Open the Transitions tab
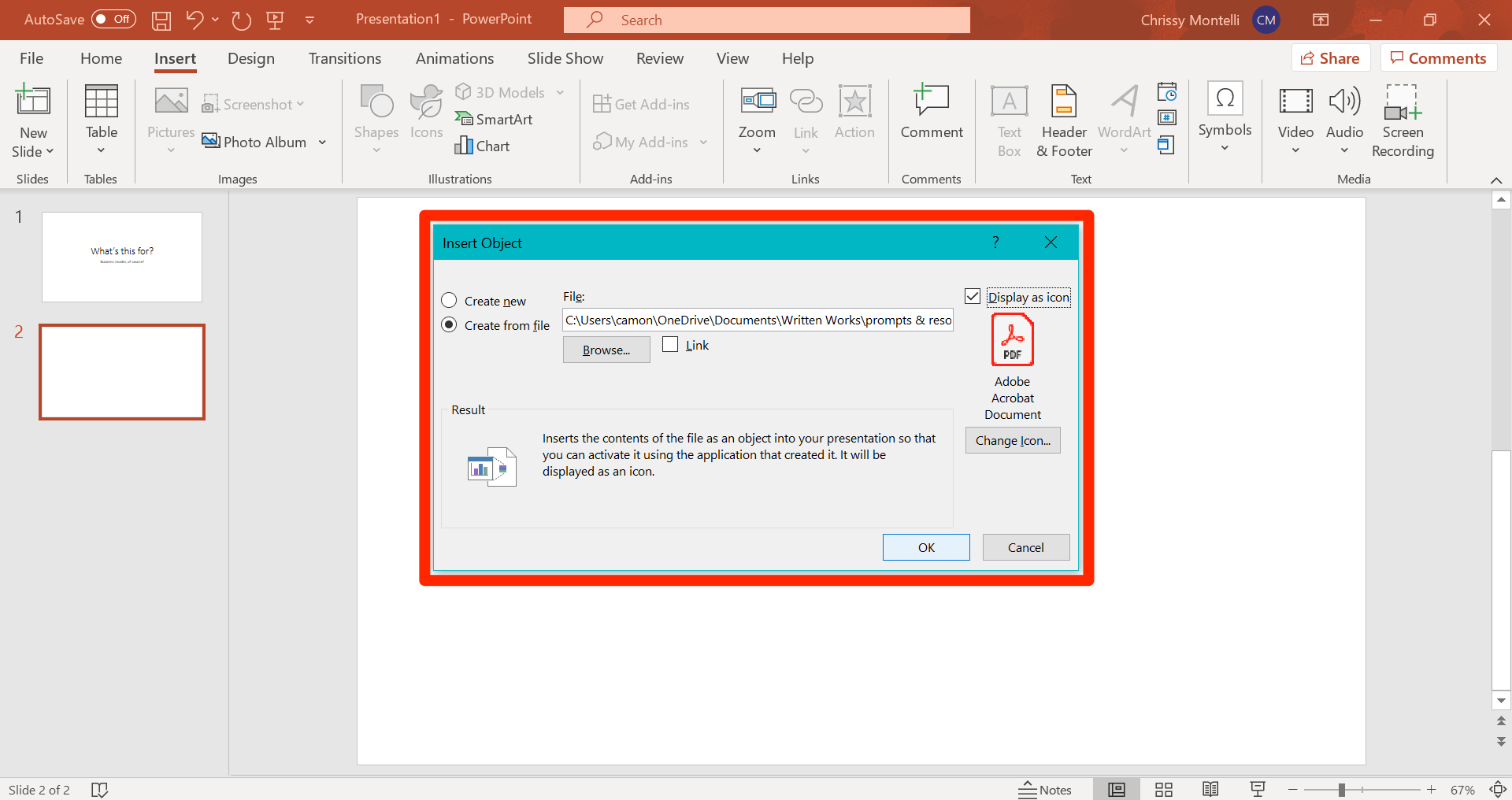 pos(345,58)
